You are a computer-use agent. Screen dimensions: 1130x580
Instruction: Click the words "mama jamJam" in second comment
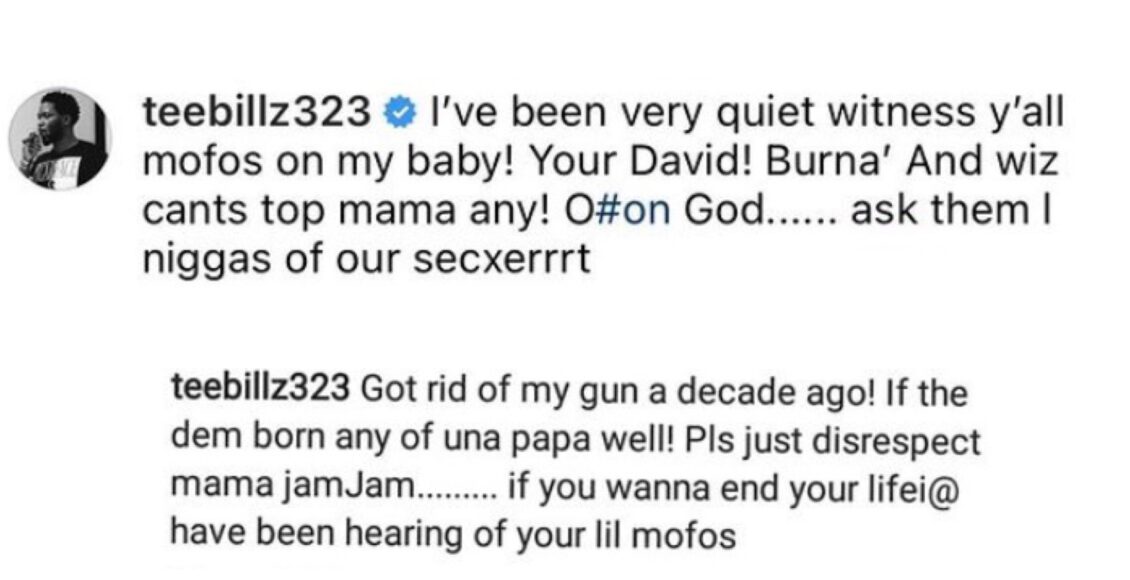(291, 486)
